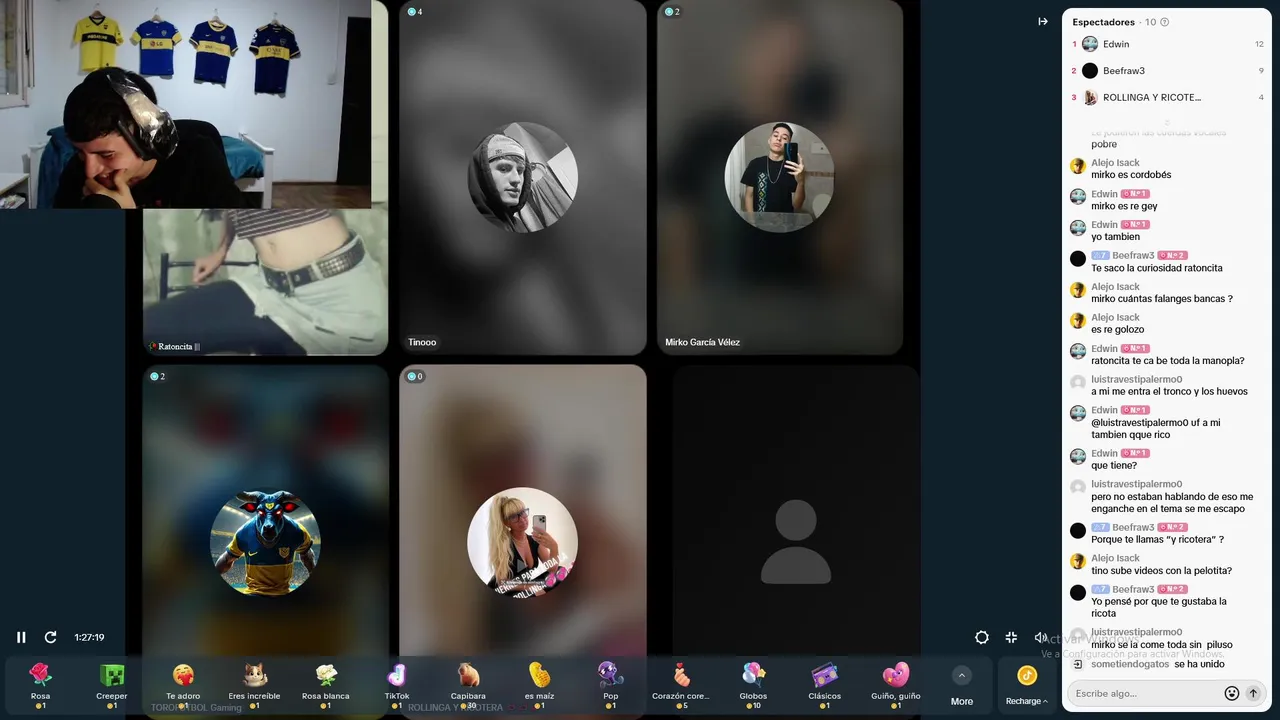
Task: Send a Rosa gift
Action: [x=40, y=685]
